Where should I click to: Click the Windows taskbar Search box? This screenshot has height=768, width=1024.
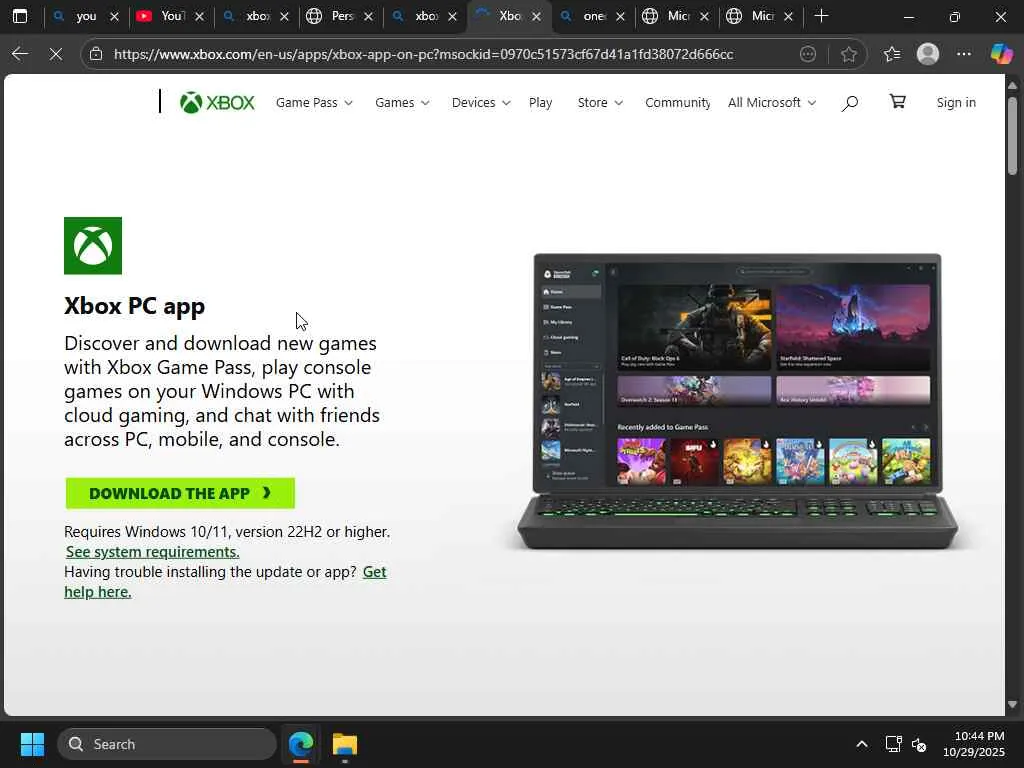[167, 744]
